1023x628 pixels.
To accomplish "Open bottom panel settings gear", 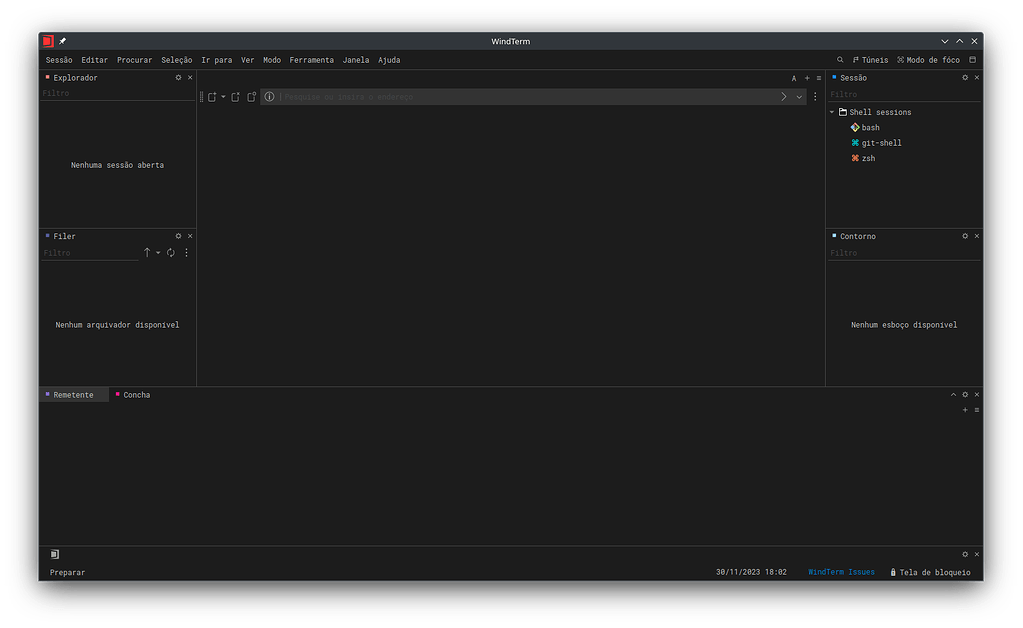I will pos(965,395).
